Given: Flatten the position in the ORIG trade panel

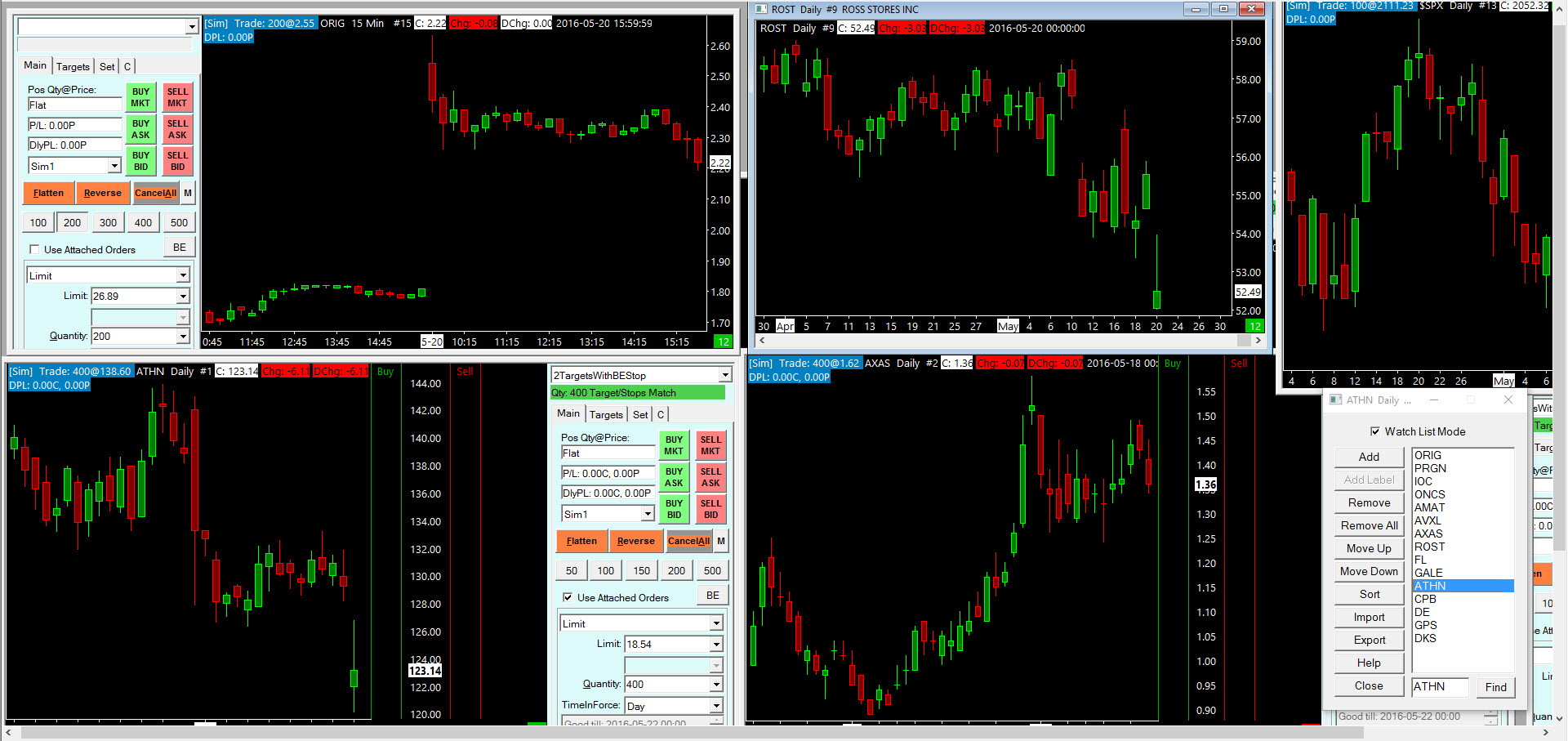Looking at the screenshot, I should [48, 193].
